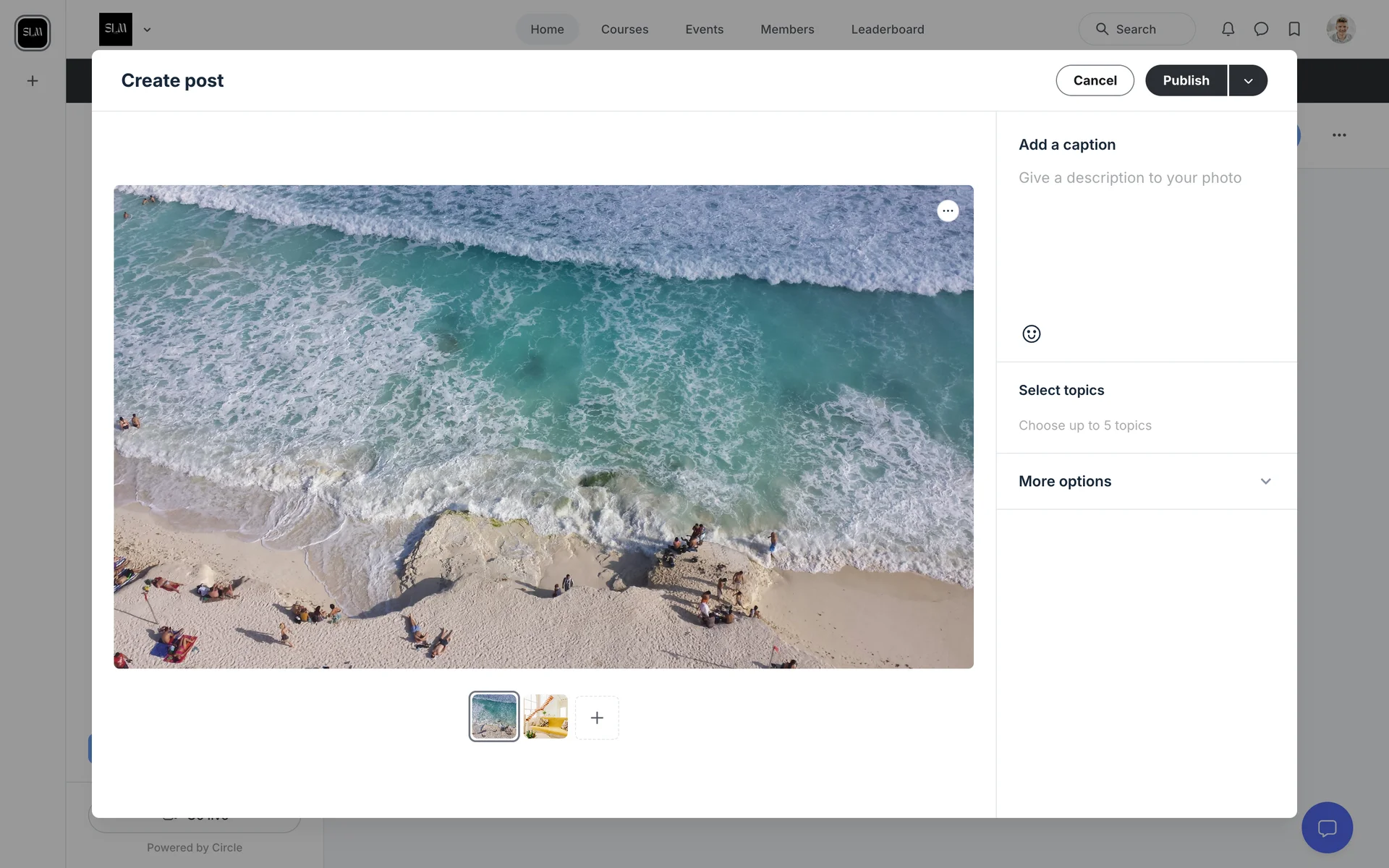This screenshot has height=868, width=1389.
Task: Click the SLM community logo in sidebar
Action: point(33,33)
